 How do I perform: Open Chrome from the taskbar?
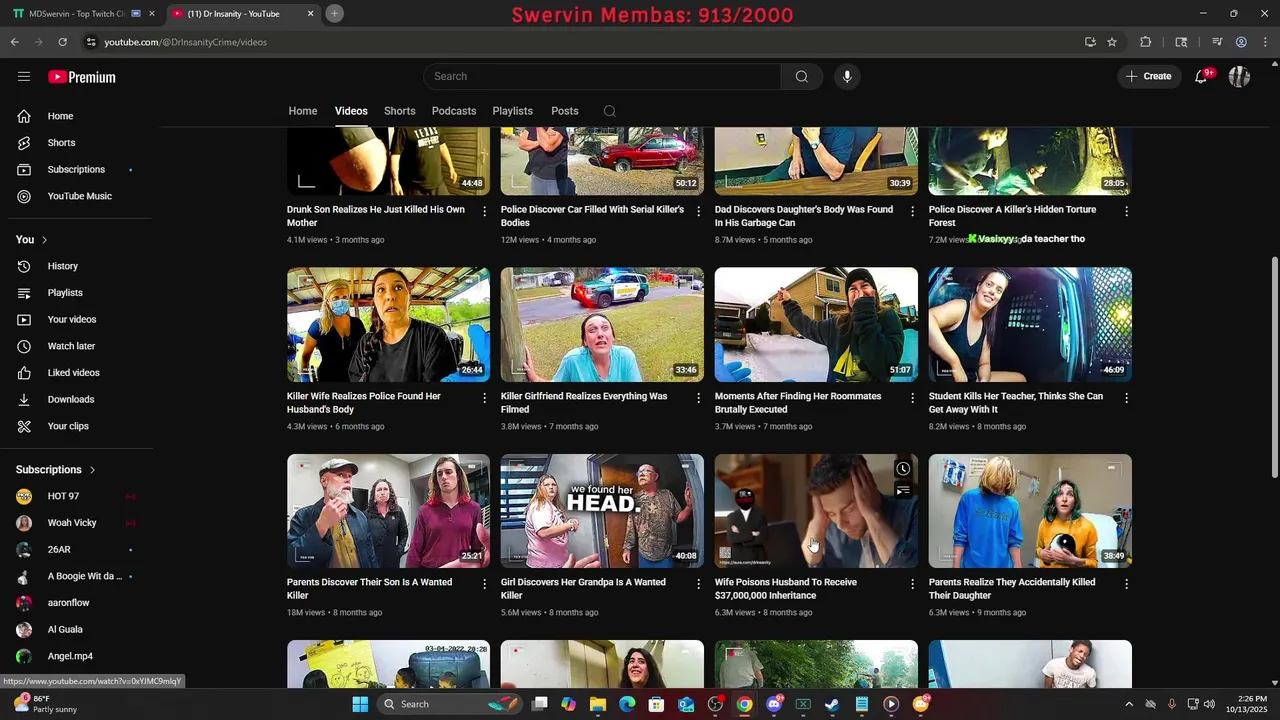tap(745, 704)
